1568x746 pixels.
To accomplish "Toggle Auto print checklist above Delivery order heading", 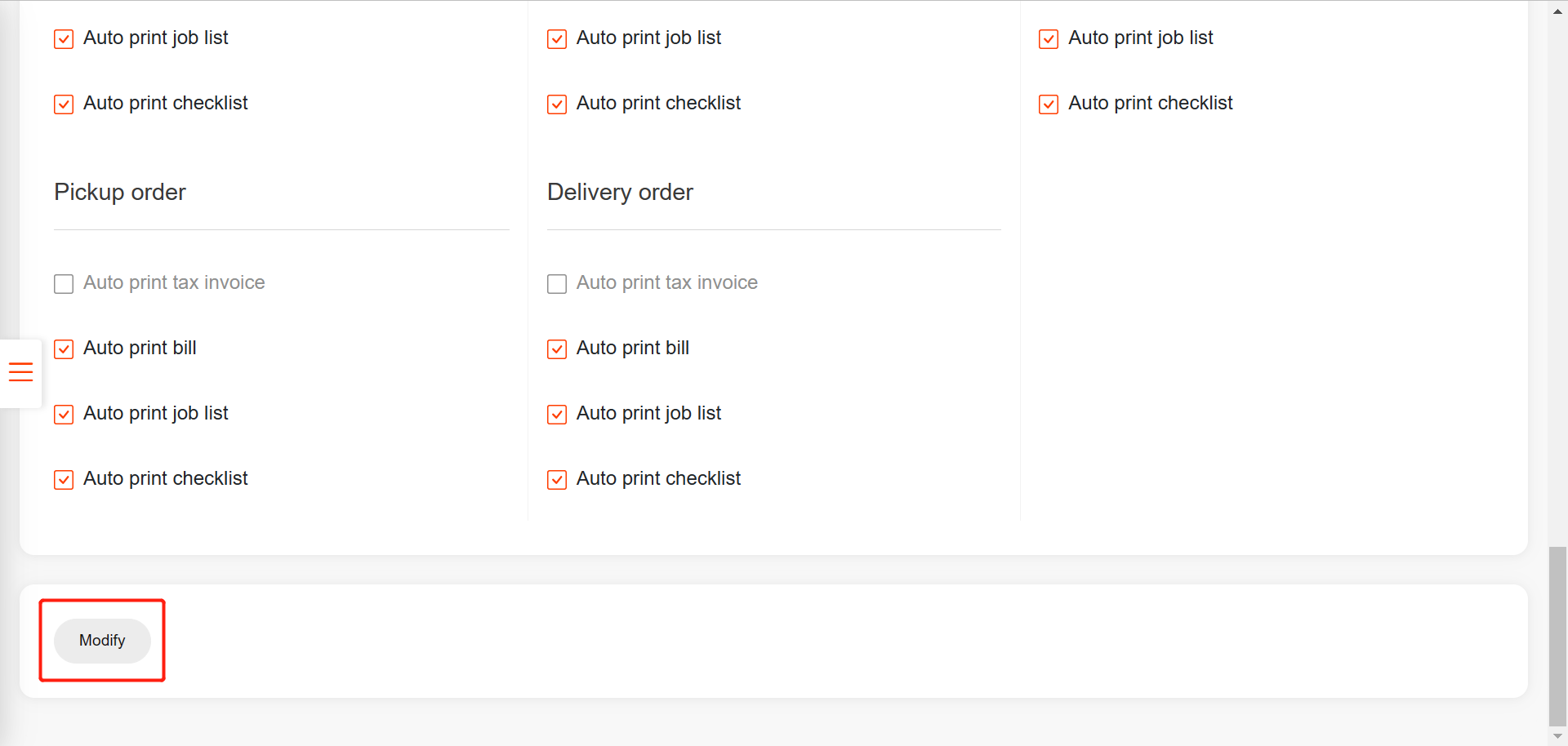I will click(x=557, y=104).
